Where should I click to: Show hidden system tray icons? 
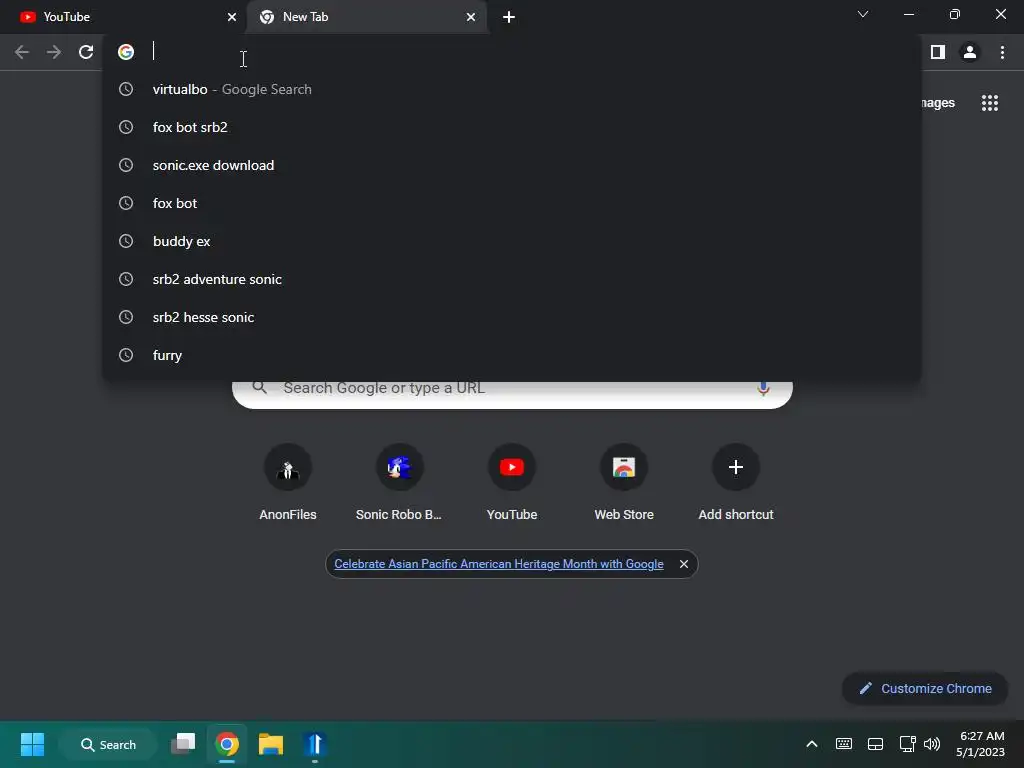(x=812, y=744)
